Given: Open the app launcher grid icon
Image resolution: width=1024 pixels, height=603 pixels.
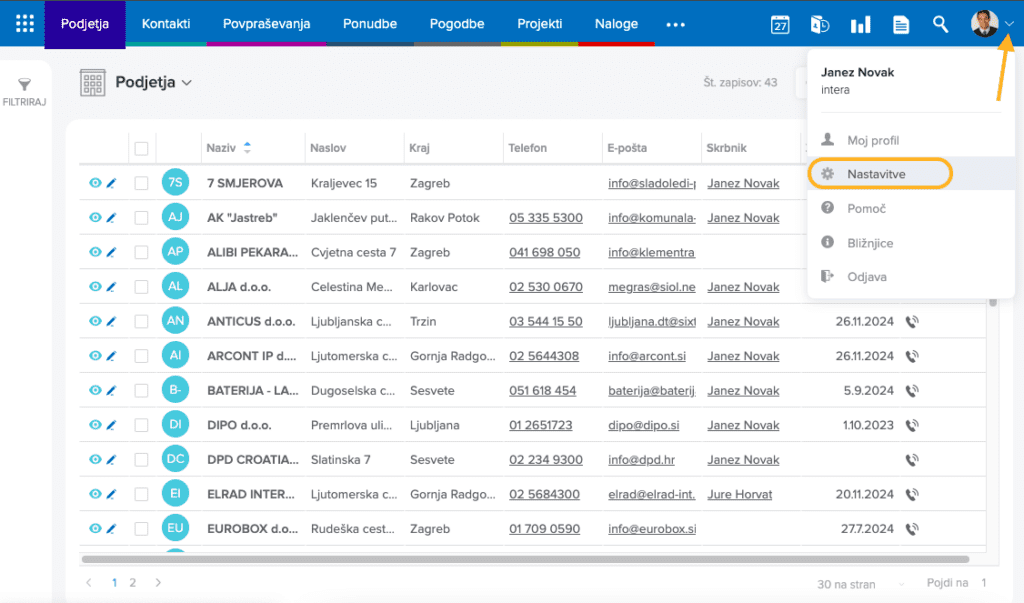Looking at the screenshot, I should click(25, 24).
